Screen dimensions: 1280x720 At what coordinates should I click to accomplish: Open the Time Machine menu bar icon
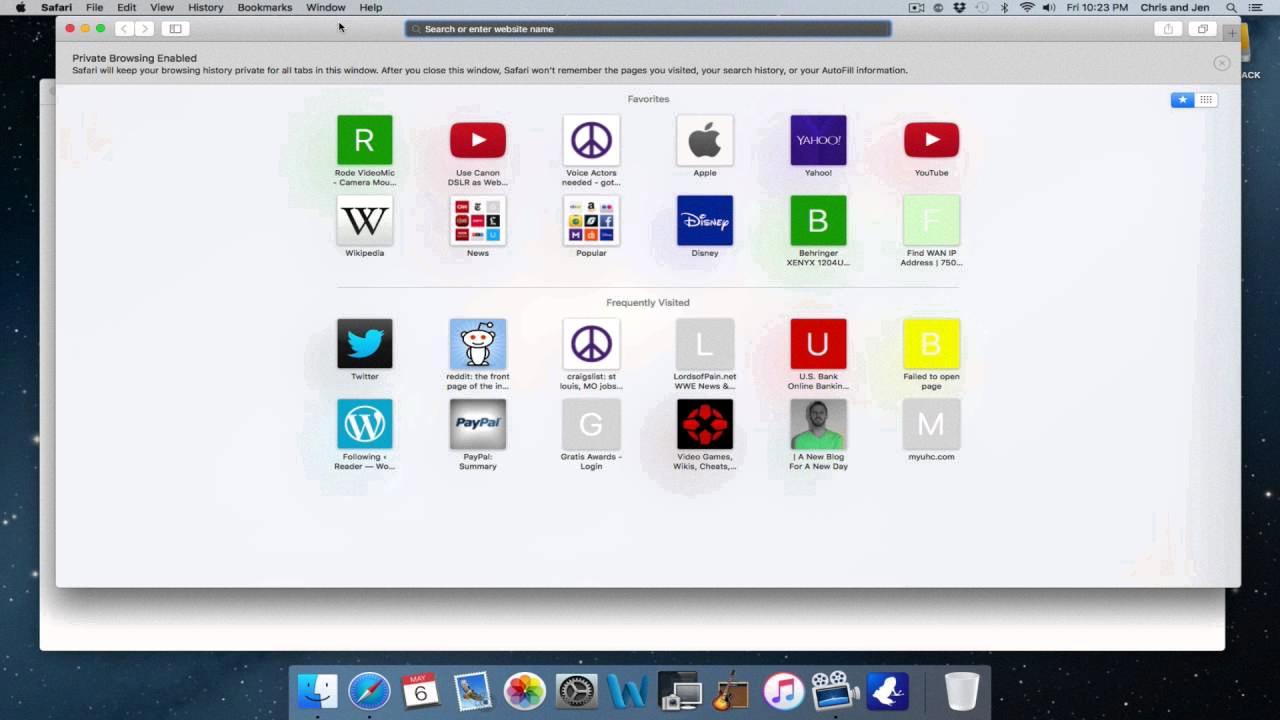[x=982, y=7]
